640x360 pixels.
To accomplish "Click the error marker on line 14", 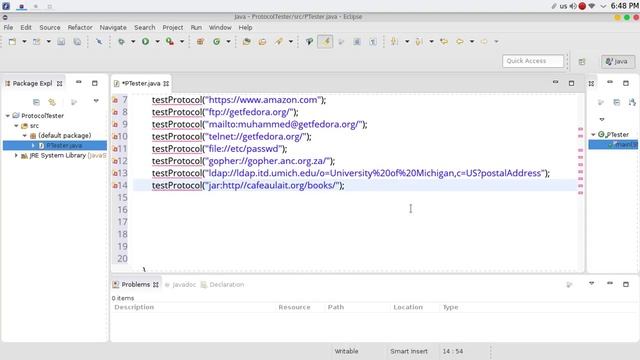I will [x=115, y=186].
